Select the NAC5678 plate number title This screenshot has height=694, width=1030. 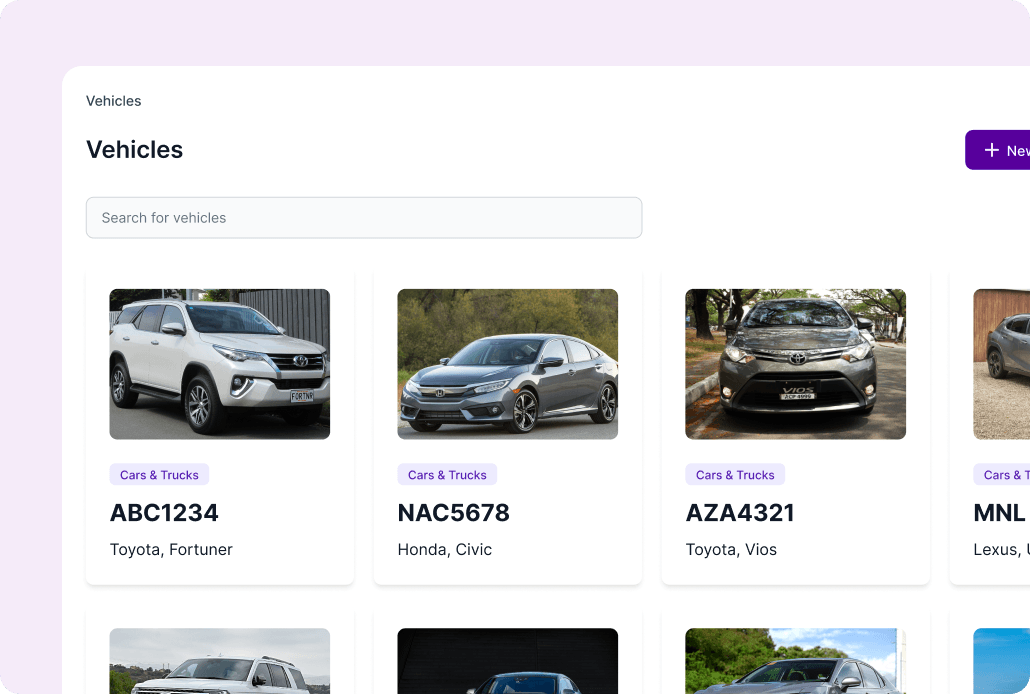coord(454,513)
